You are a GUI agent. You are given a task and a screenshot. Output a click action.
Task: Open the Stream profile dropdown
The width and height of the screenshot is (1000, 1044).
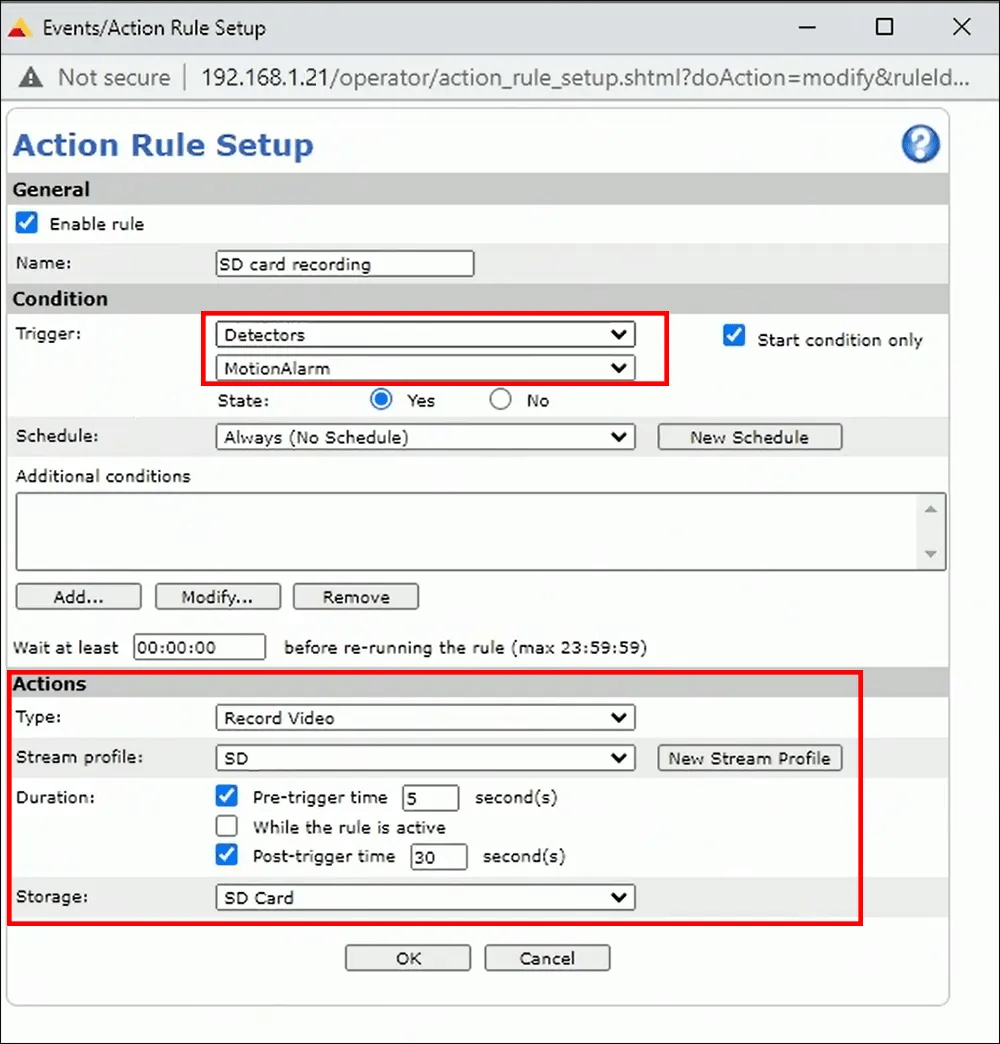click(425, 757)
